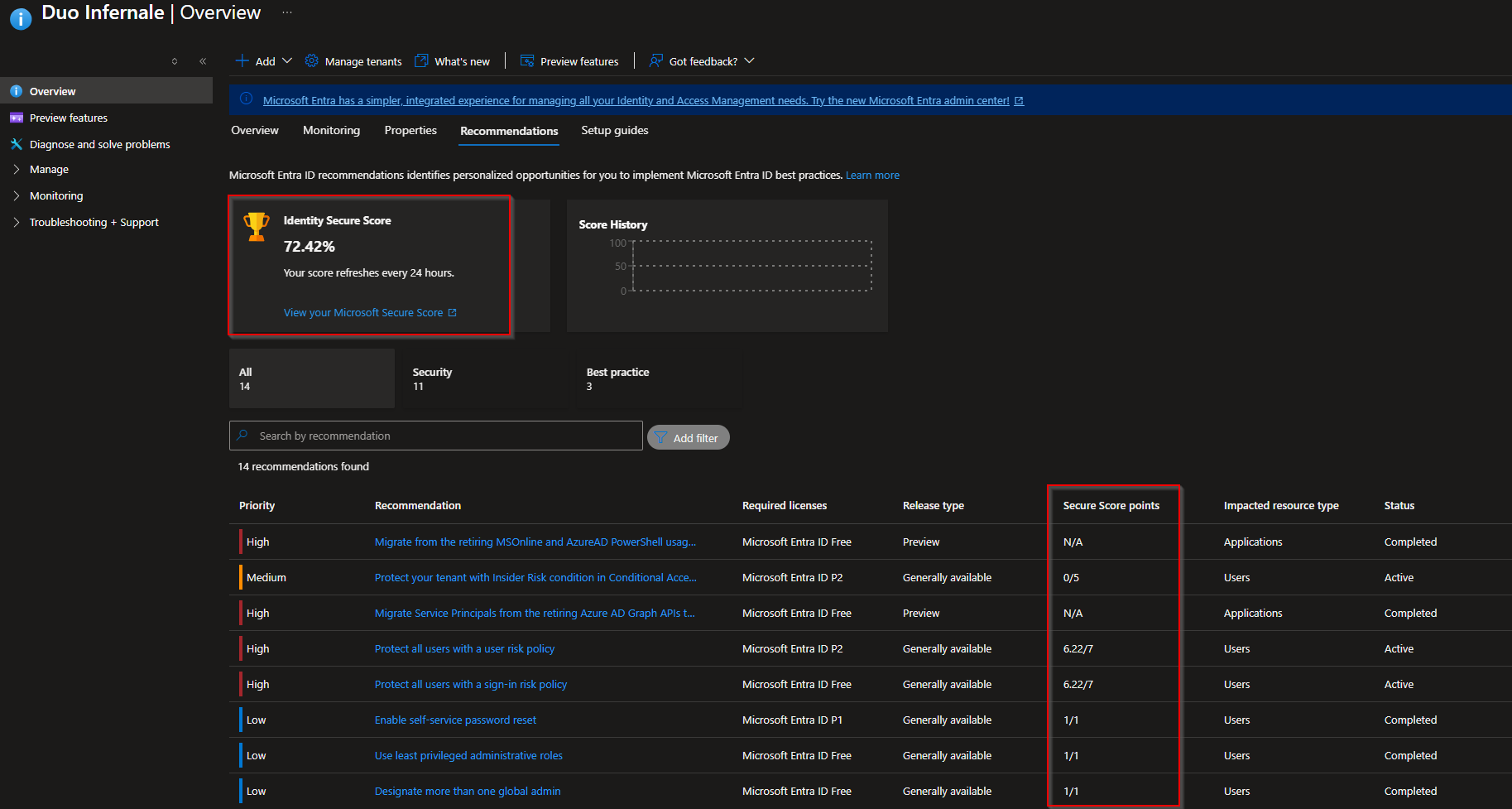Screen dimensions: 1512x809
Task: Filter by All 14 recommendations card
Action: [312, 378]
